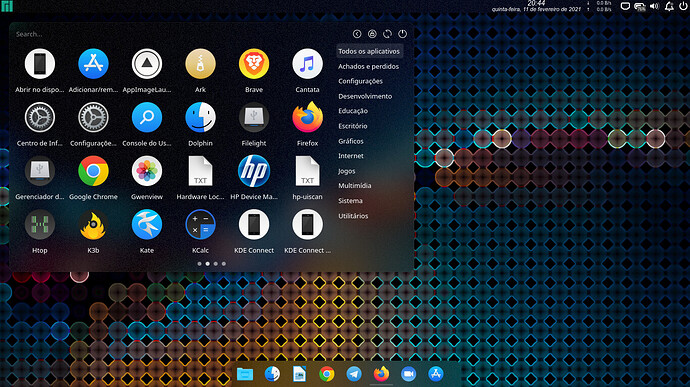Open Firefox from the app grid
690x387 pixels.
tap(307, 118)
